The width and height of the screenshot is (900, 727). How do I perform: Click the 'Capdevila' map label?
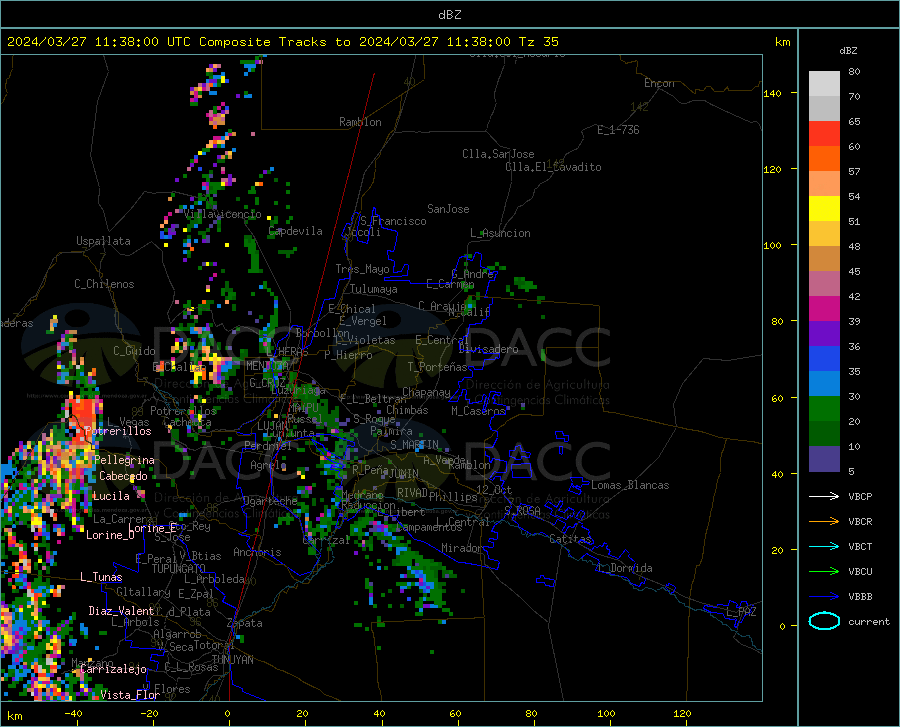[x=295, y=231]
